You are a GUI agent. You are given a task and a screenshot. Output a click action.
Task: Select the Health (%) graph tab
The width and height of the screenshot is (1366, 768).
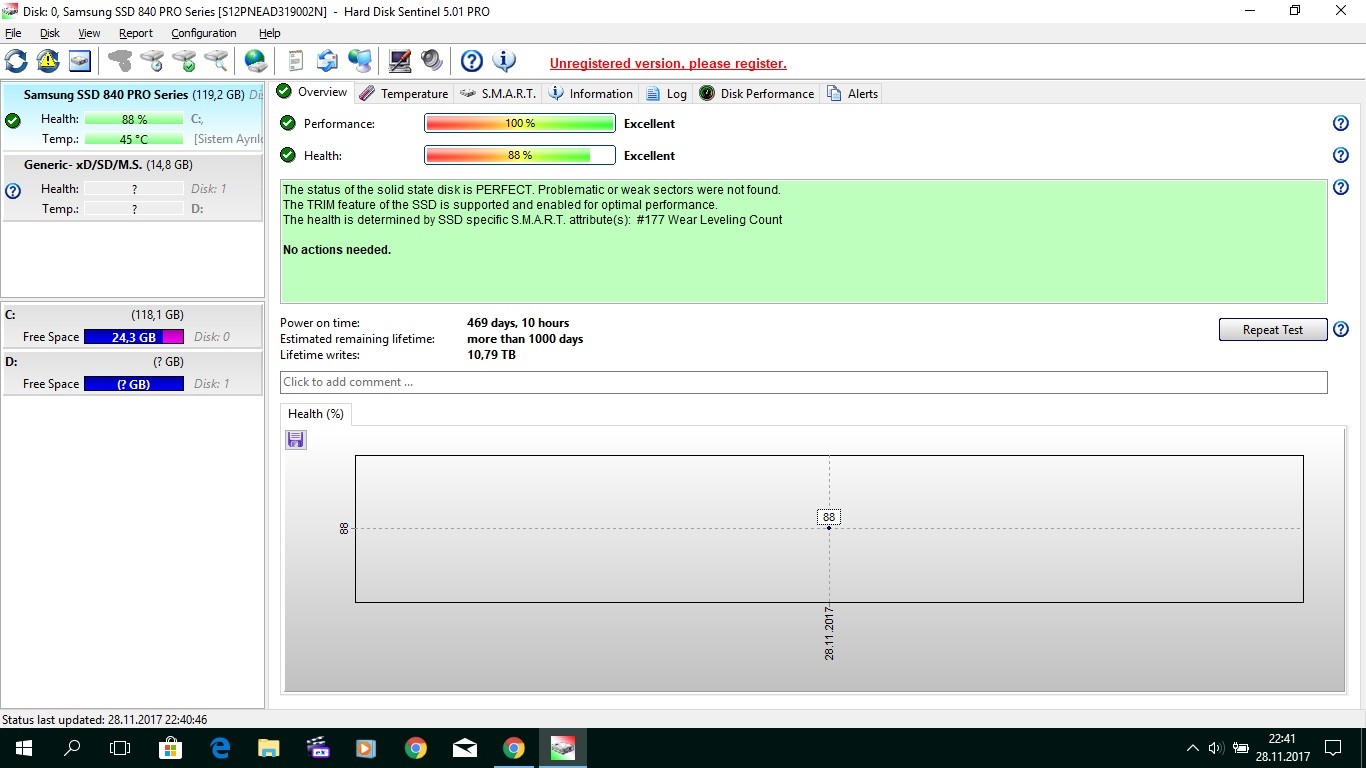[x=315, y=414]
